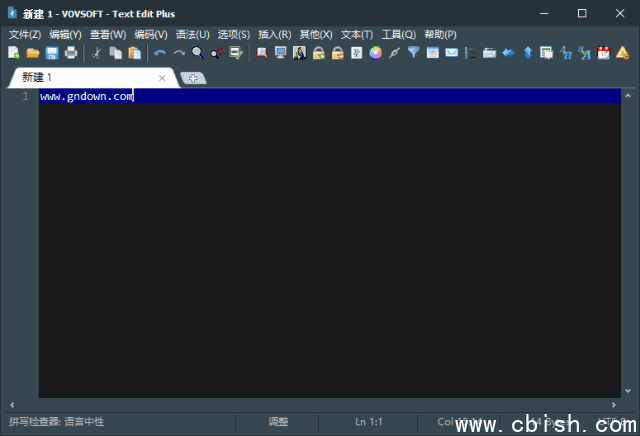Open the 编码(V) menu
The image size is (640, 436).
[151, 34]
